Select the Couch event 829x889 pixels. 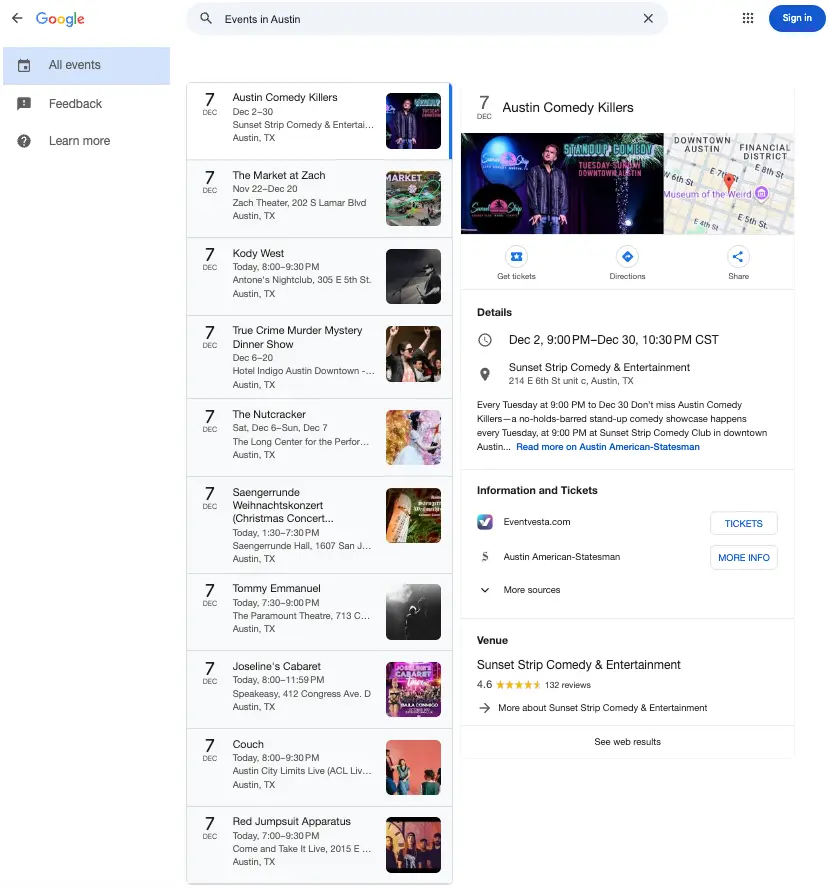[319, 768]
